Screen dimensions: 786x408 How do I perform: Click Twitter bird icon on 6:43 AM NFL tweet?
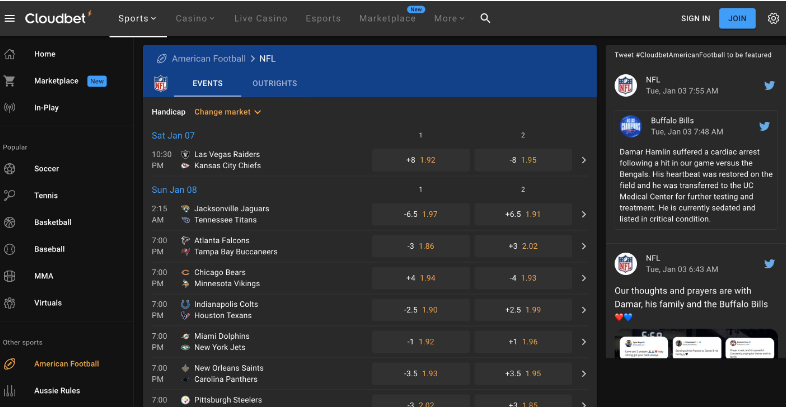point(769,264)
